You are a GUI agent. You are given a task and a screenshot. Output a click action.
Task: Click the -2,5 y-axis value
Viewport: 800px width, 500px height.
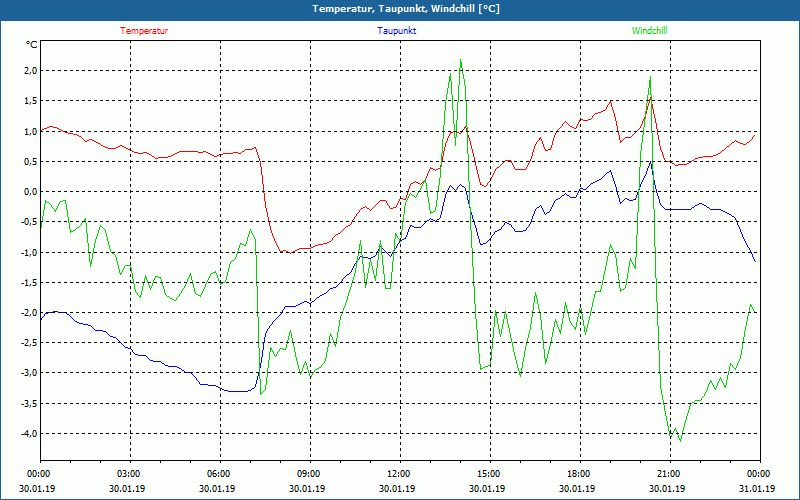pos(29,343)
